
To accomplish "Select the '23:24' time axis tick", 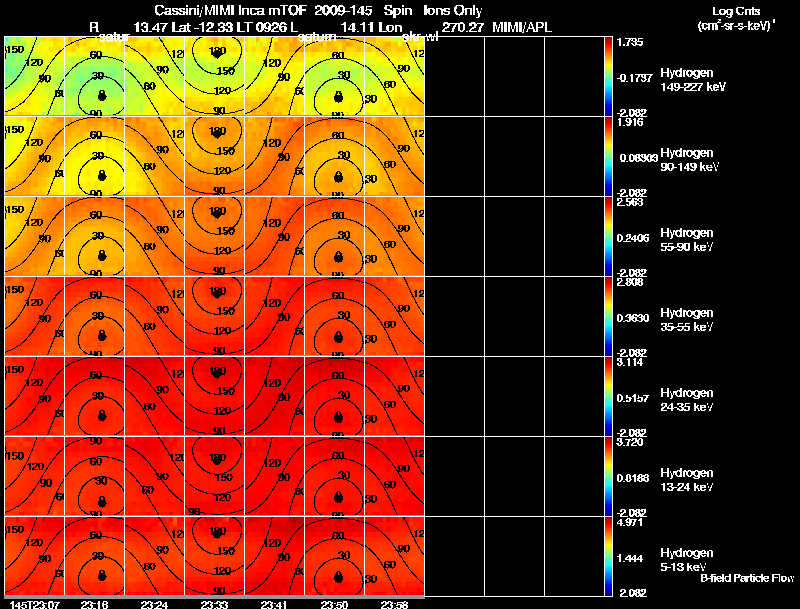I will tap(154, 604).
